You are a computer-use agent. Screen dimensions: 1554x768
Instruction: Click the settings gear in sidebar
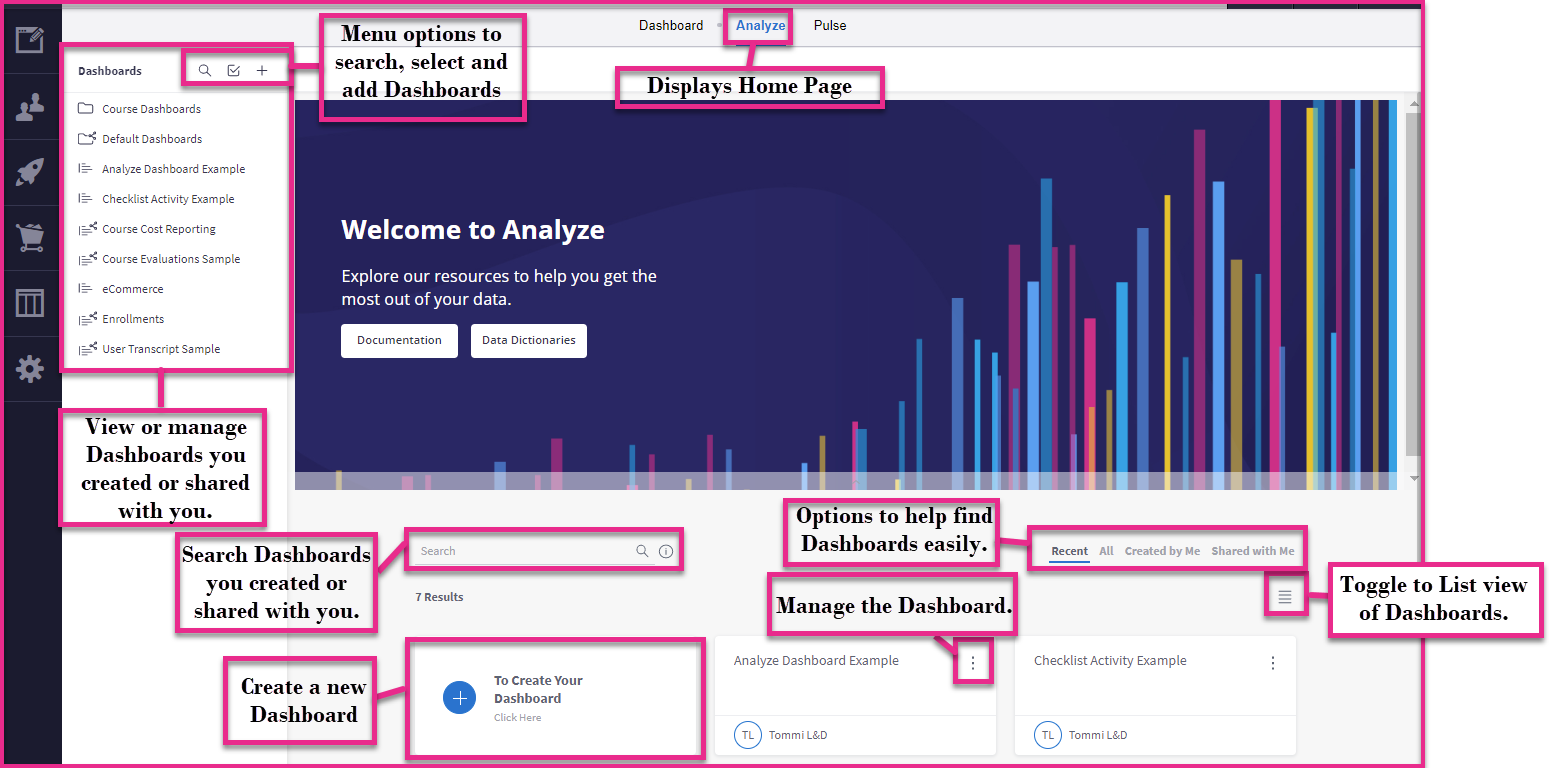30,369
